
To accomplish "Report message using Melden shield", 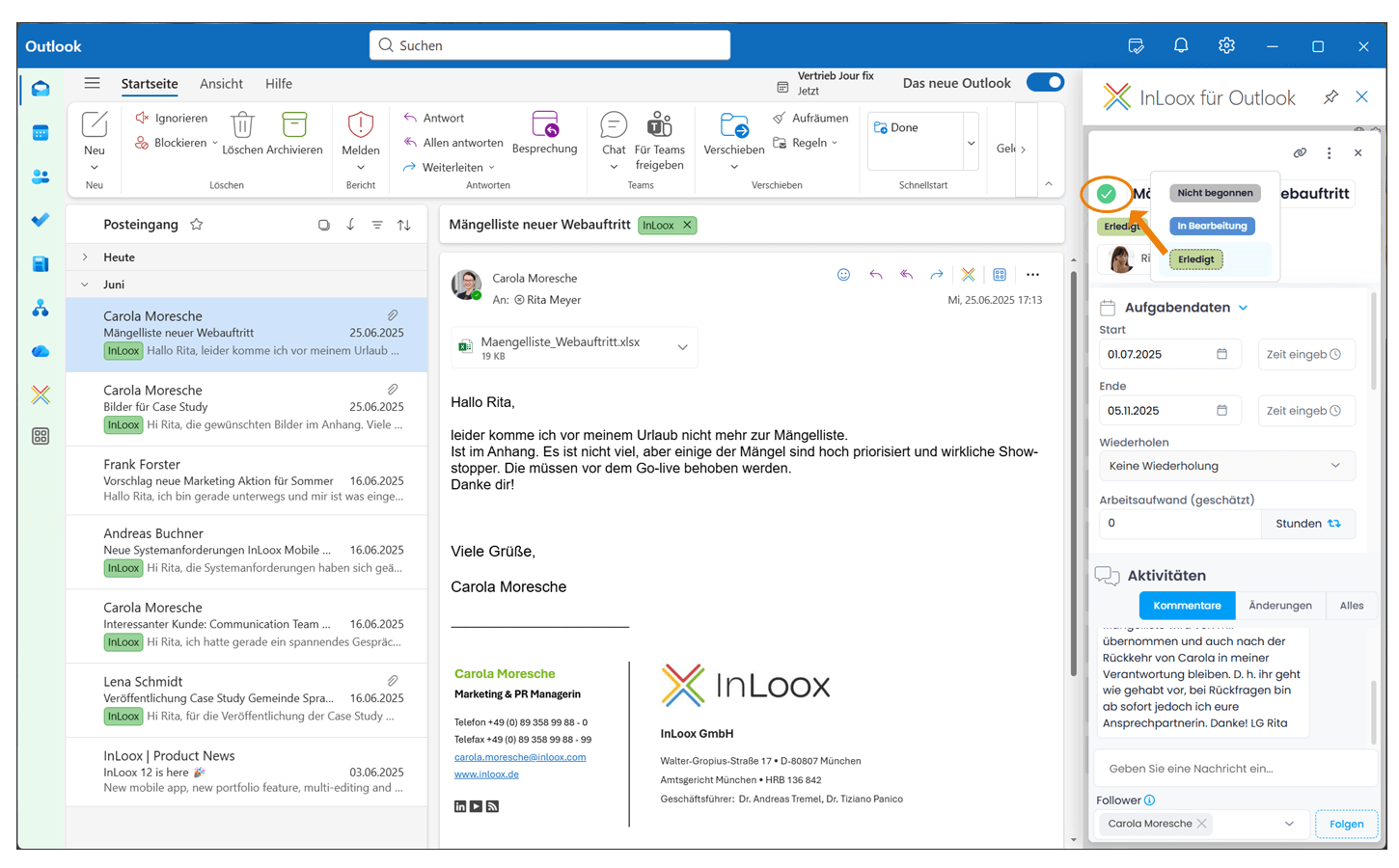I will [361, 133].
